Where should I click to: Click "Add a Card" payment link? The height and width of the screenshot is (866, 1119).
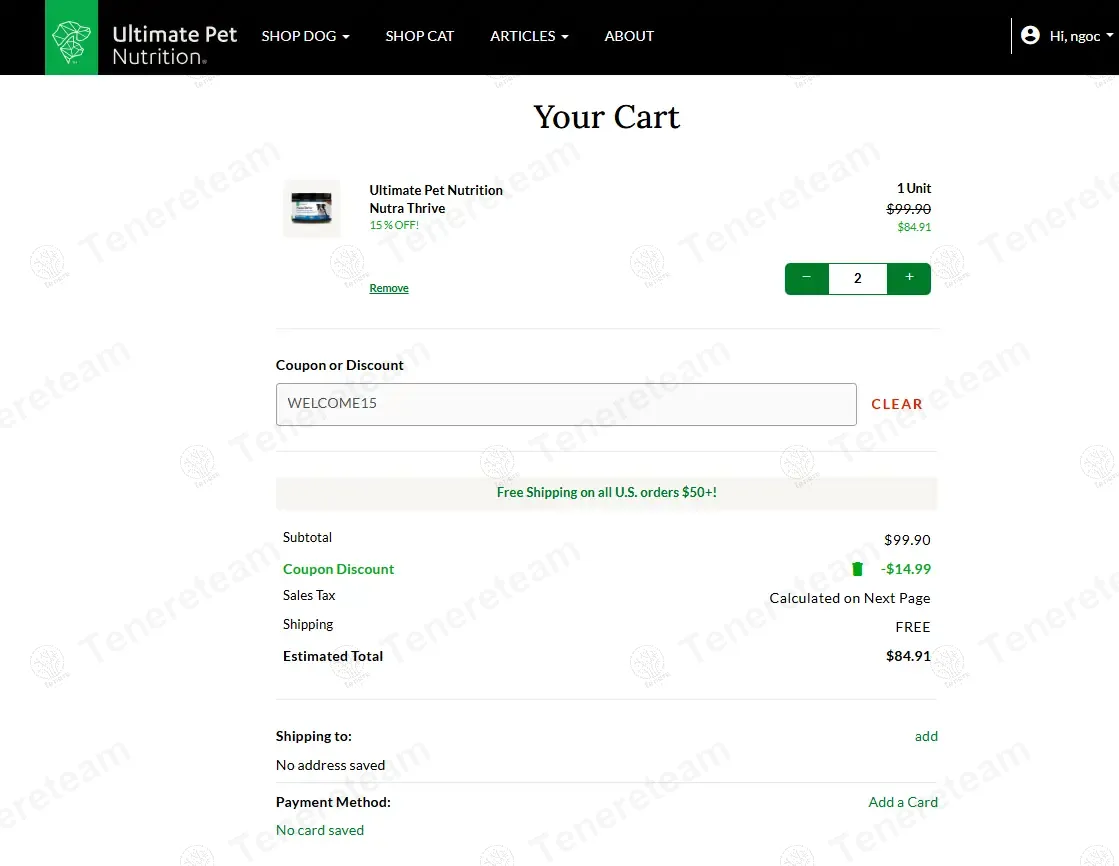[x=902, y=802]
